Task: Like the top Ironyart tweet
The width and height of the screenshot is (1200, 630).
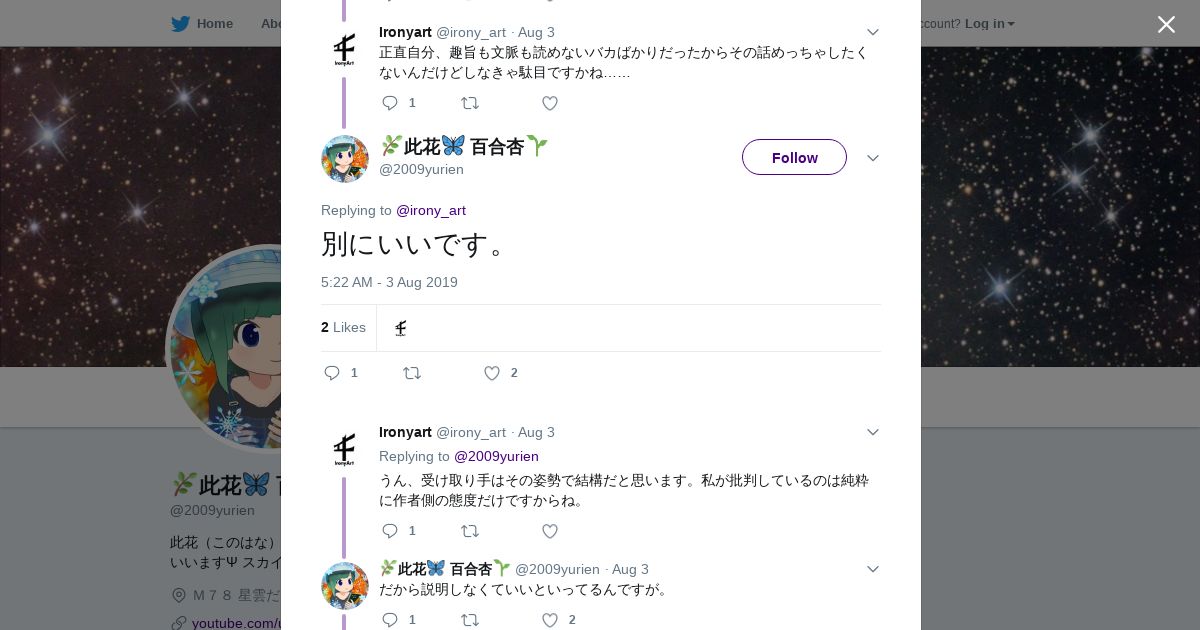Action: click(x=549, y=103)
